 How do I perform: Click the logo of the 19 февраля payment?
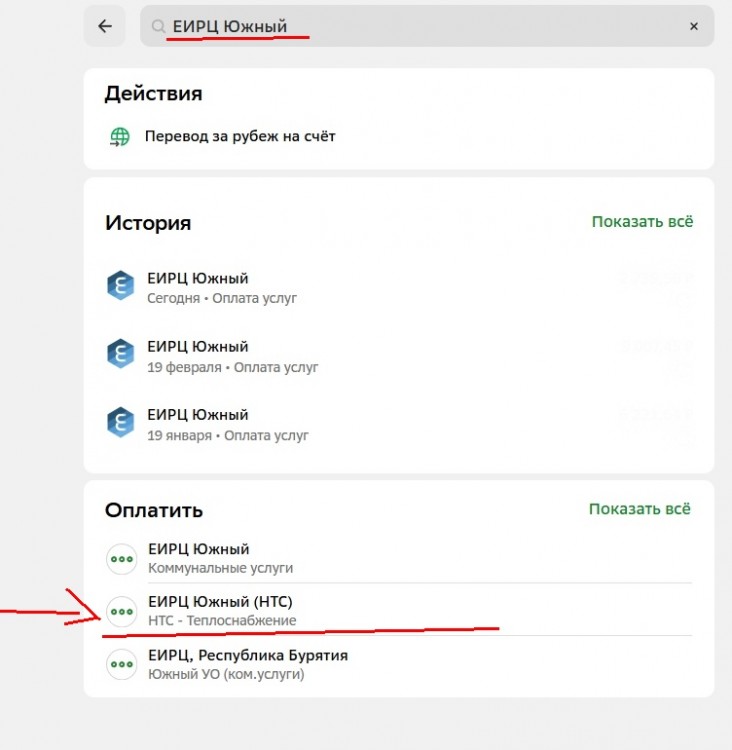click(x=120, y=354)
